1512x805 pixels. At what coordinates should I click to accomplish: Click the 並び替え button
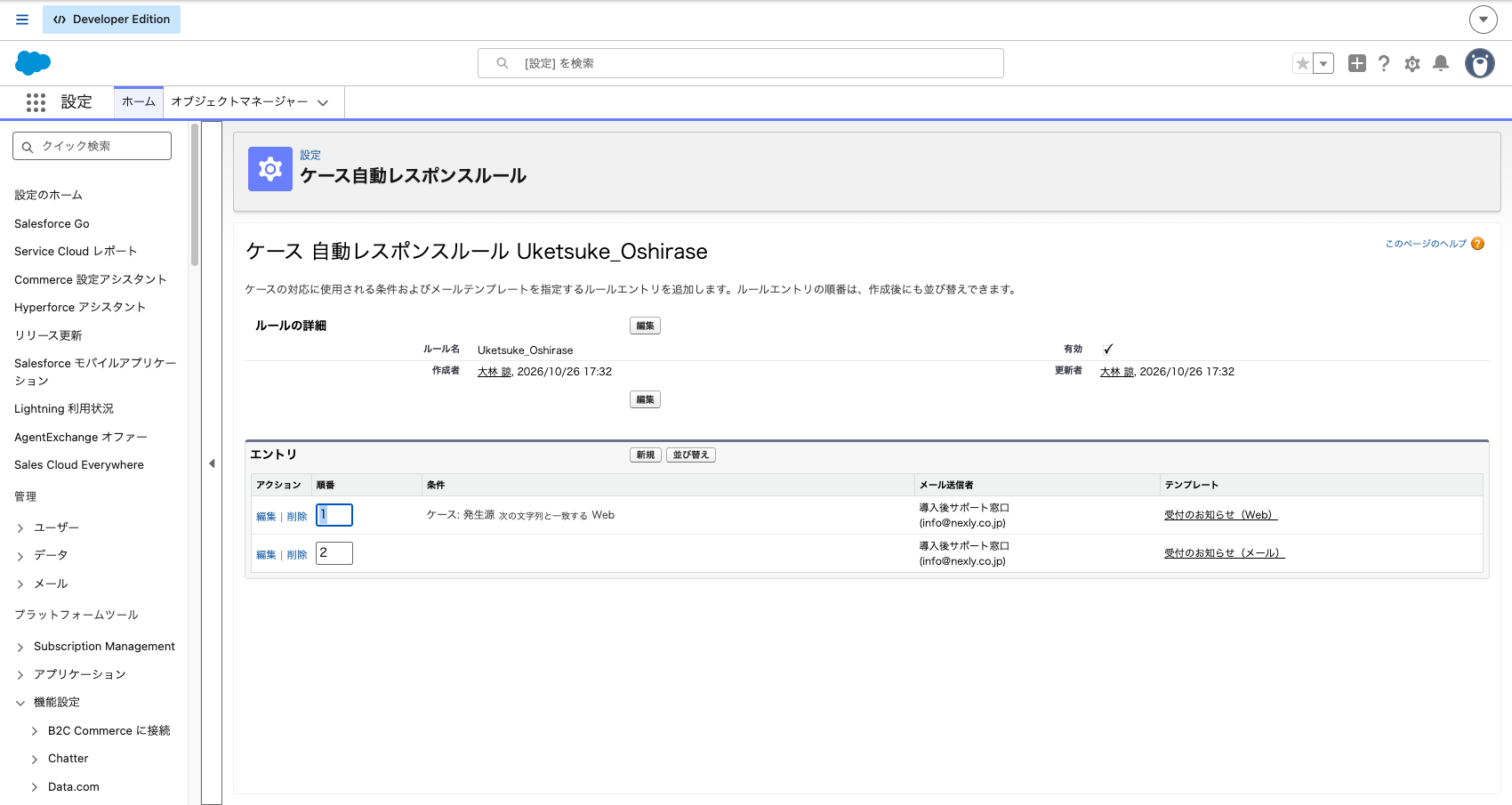(691, 455)
